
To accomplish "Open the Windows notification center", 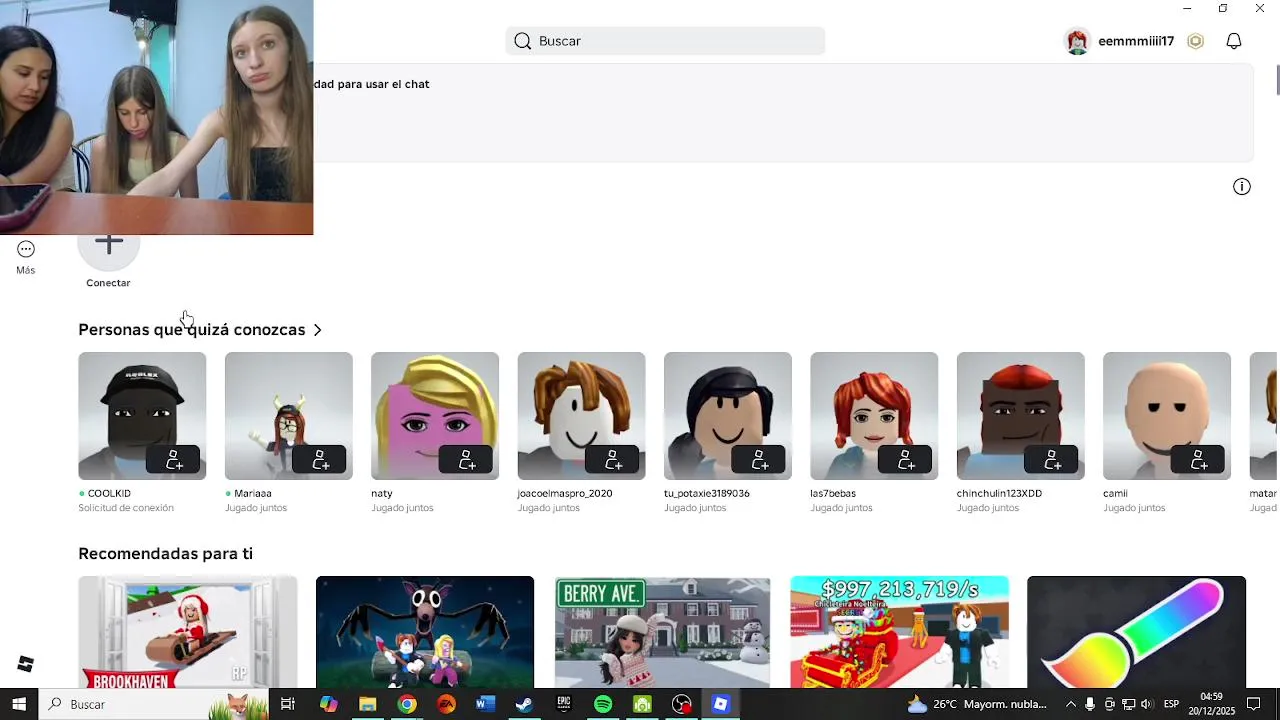I will tap(1254, 704).
